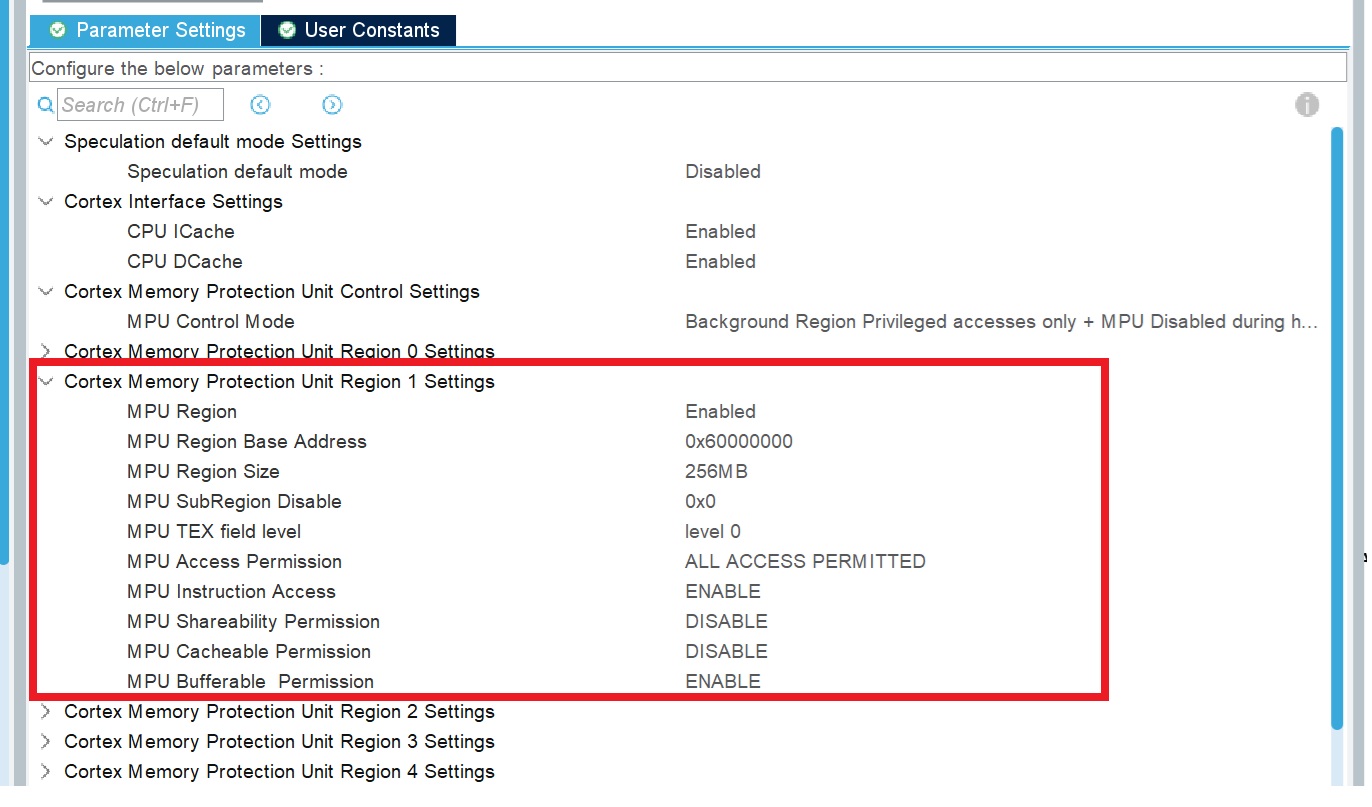Change Bufferable Permission ENABLE value

[723, 681]
